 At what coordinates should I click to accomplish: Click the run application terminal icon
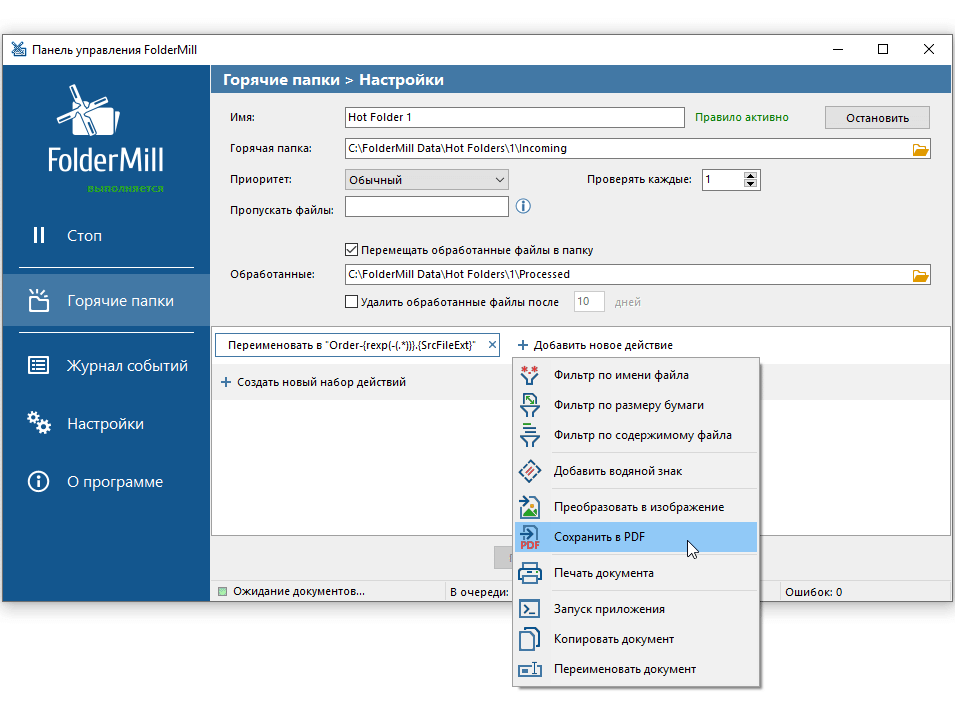[529, 609]
